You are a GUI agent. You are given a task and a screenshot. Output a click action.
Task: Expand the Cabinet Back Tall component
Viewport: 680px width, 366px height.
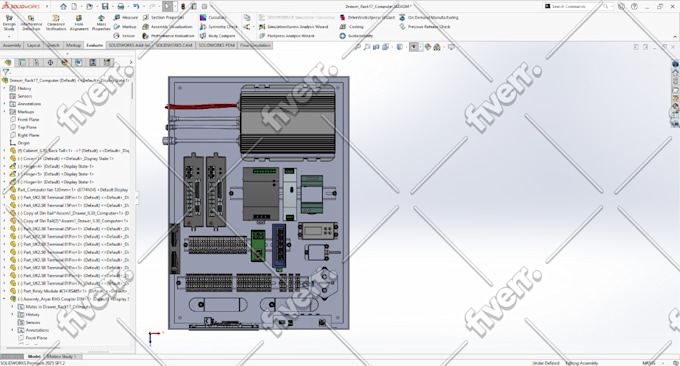pyautogui.click(x=5, y=150)
